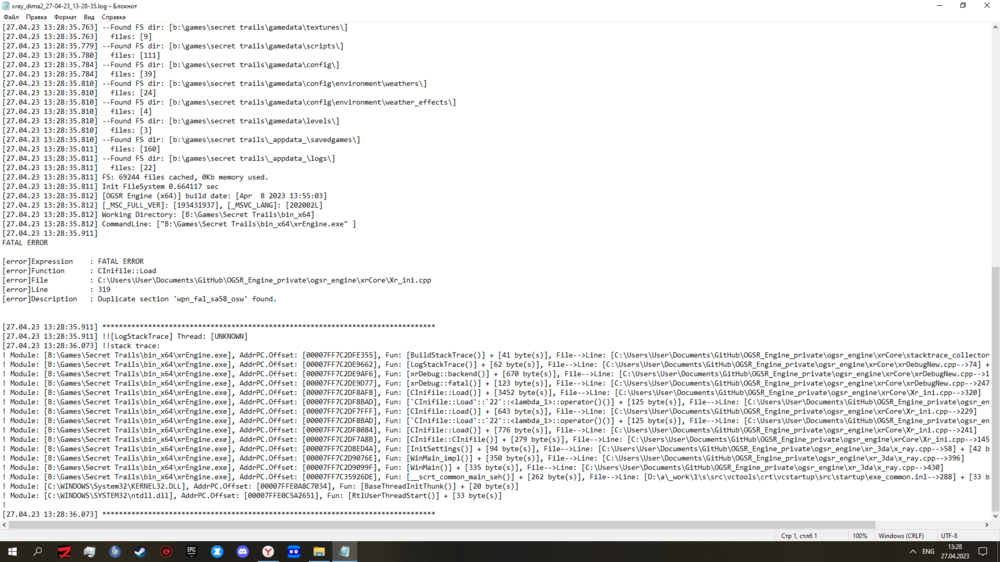1000x562 pixels.
Task: Open the blue round app beside Steam
Action: (x=115, y=552)
